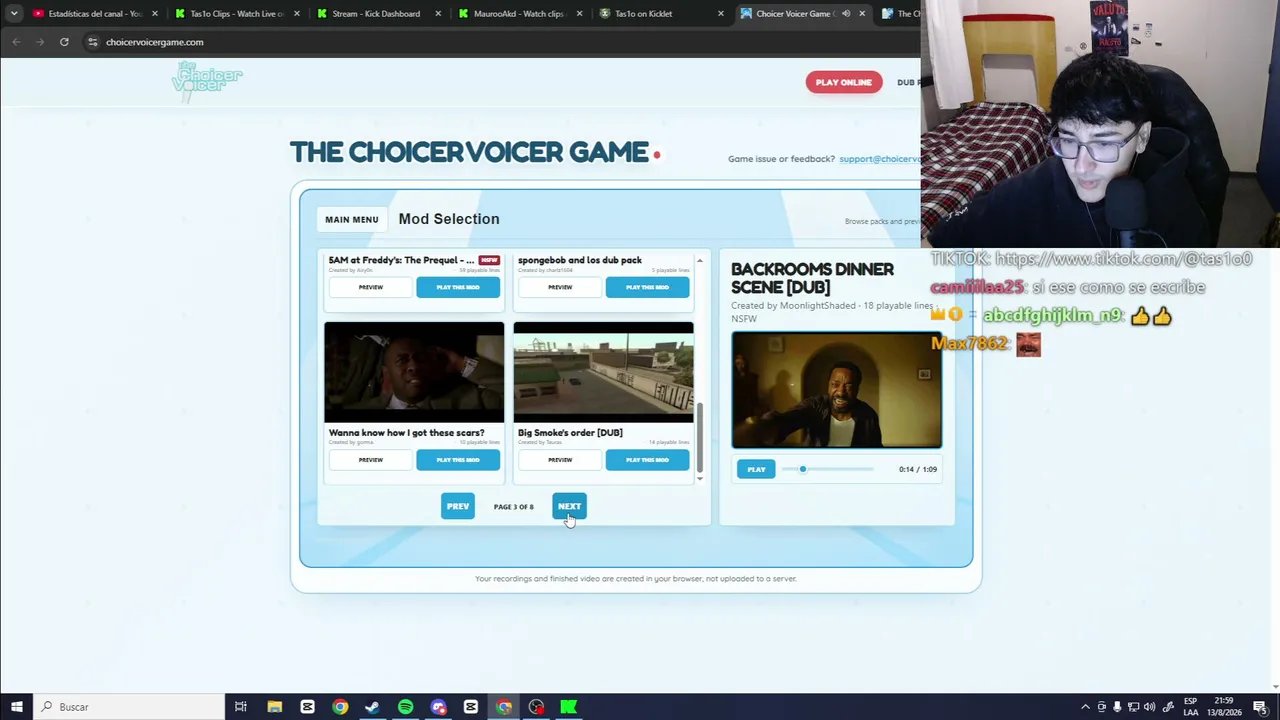The image size is (1280, 720).
Task: Close the MaurooAkd tab
Action: pos(579,14)
